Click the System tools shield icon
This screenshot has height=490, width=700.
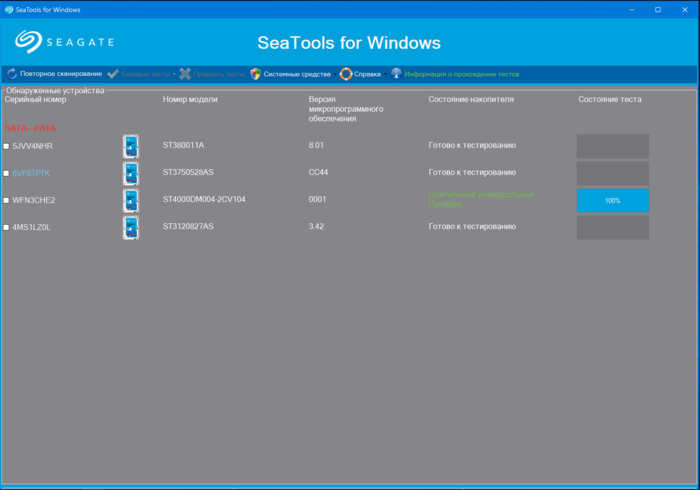(255, 74)
